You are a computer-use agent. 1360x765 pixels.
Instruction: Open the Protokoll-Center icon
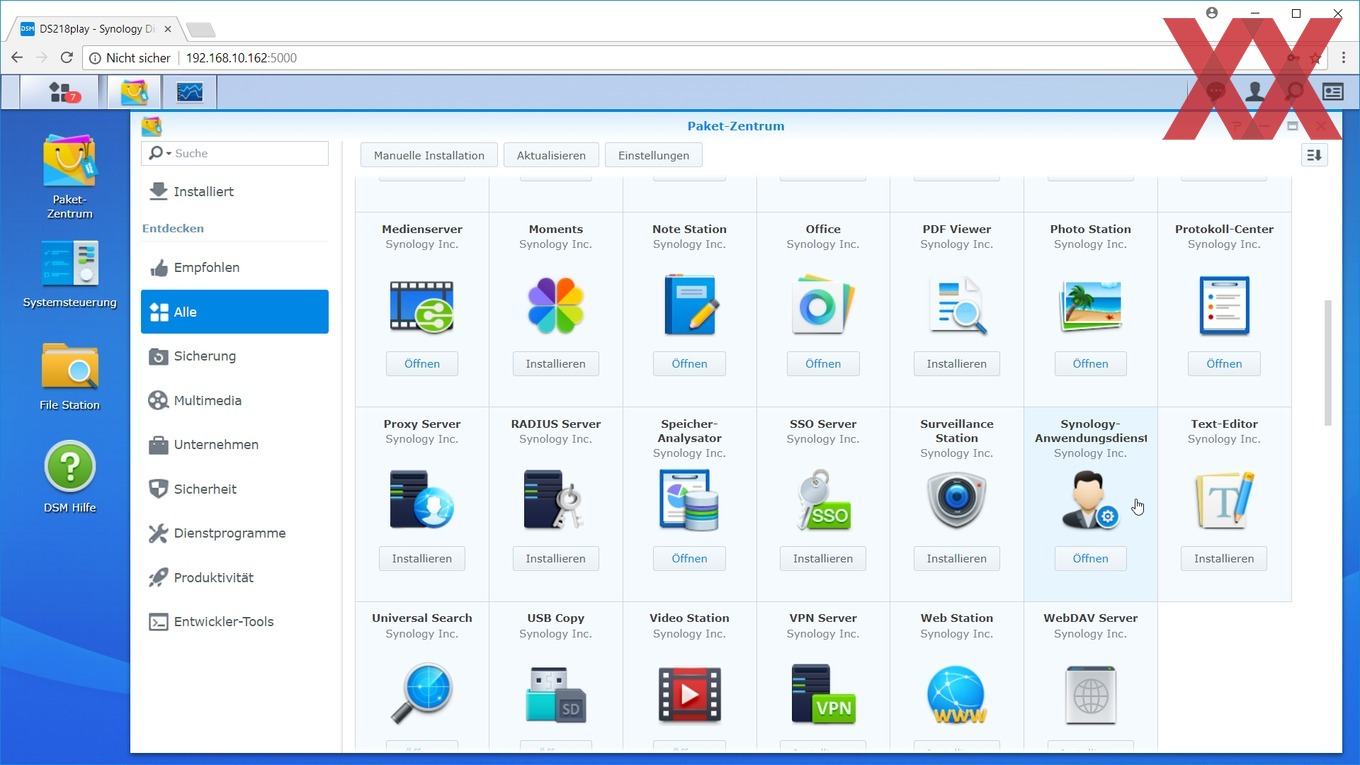(1224, 305)
